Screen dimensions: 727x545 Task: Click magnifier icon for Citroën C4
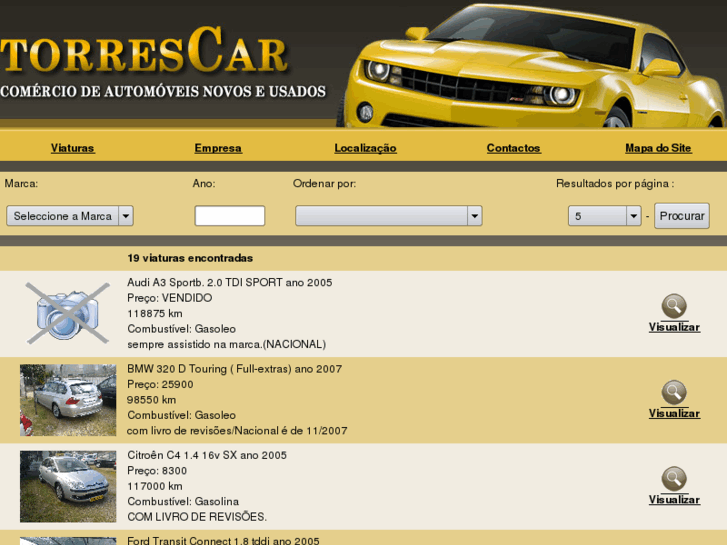point(674,479)
